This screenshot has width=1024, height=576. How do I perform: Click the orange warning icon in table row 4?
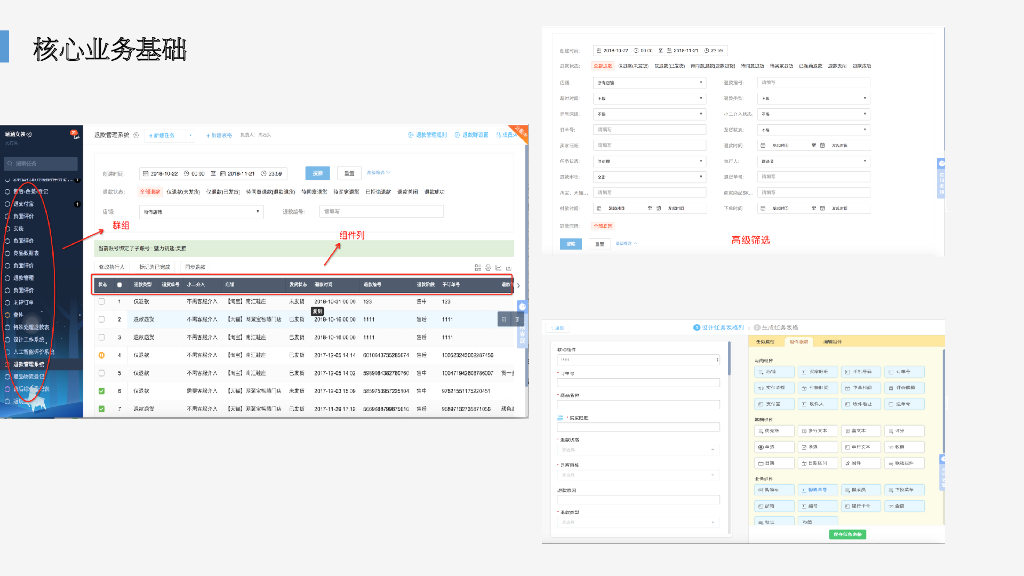click(x=101, y=354)
